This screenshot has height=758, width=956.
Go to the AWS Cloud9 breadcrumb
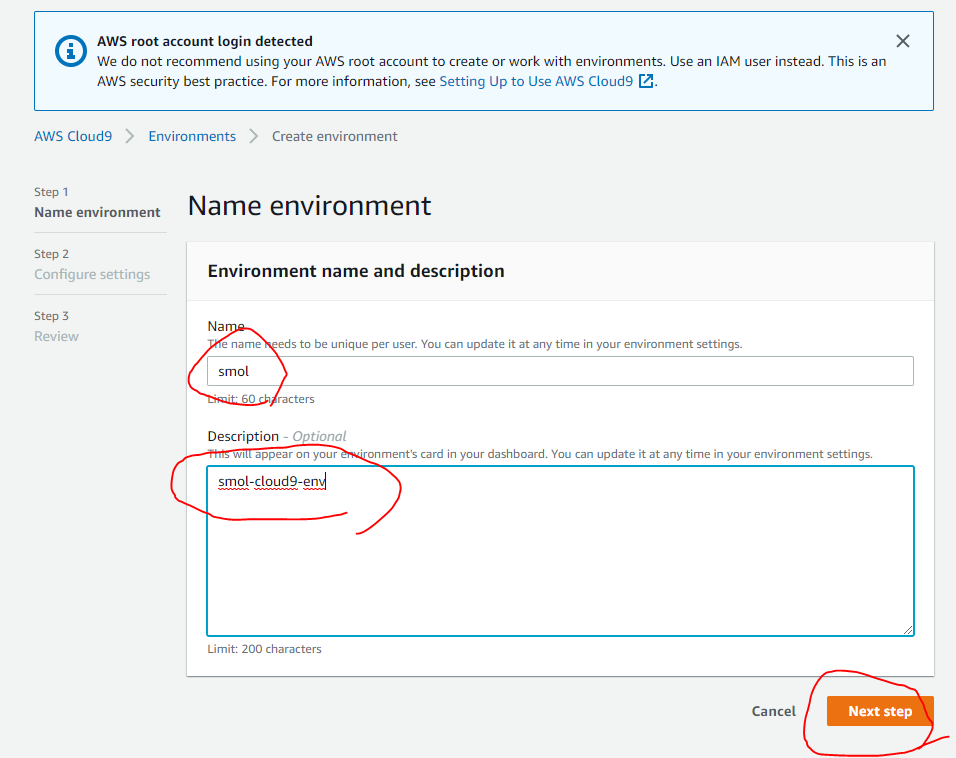tap(73, 136)
